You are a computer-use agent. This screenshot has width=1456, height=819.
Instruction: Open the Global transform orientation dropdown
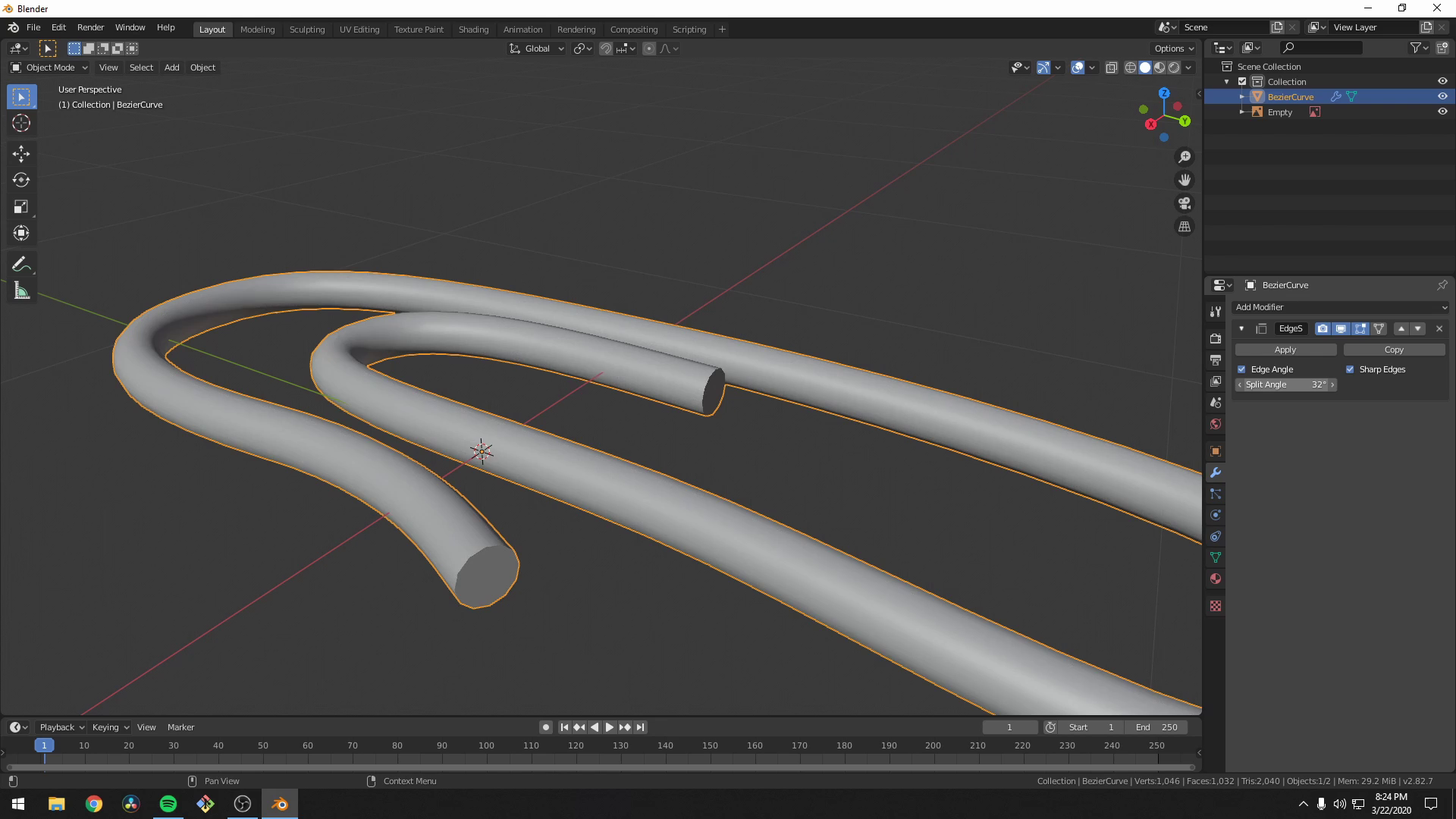pyautogui.click(x=536, y=49)
